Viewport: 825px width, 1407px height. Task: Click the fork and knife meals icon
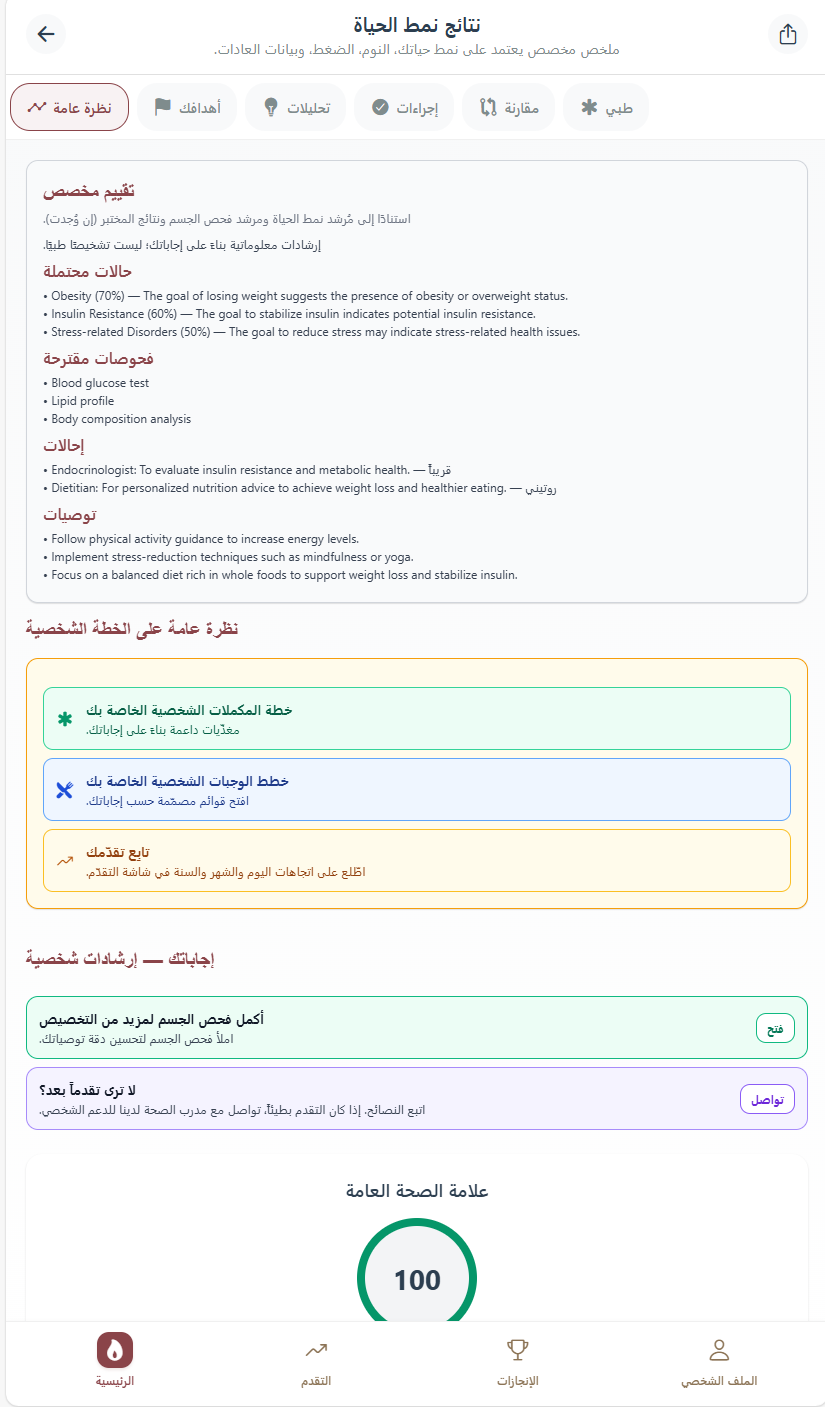tap(65, 790)
